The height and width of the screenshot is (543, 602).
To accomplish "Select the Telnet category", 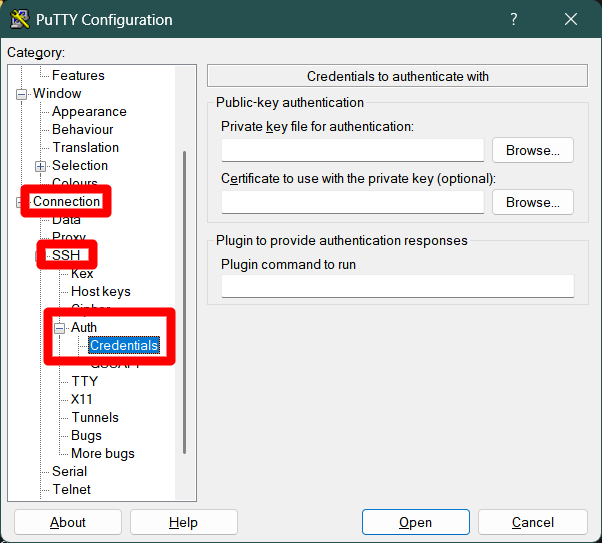I will point(71,489).
